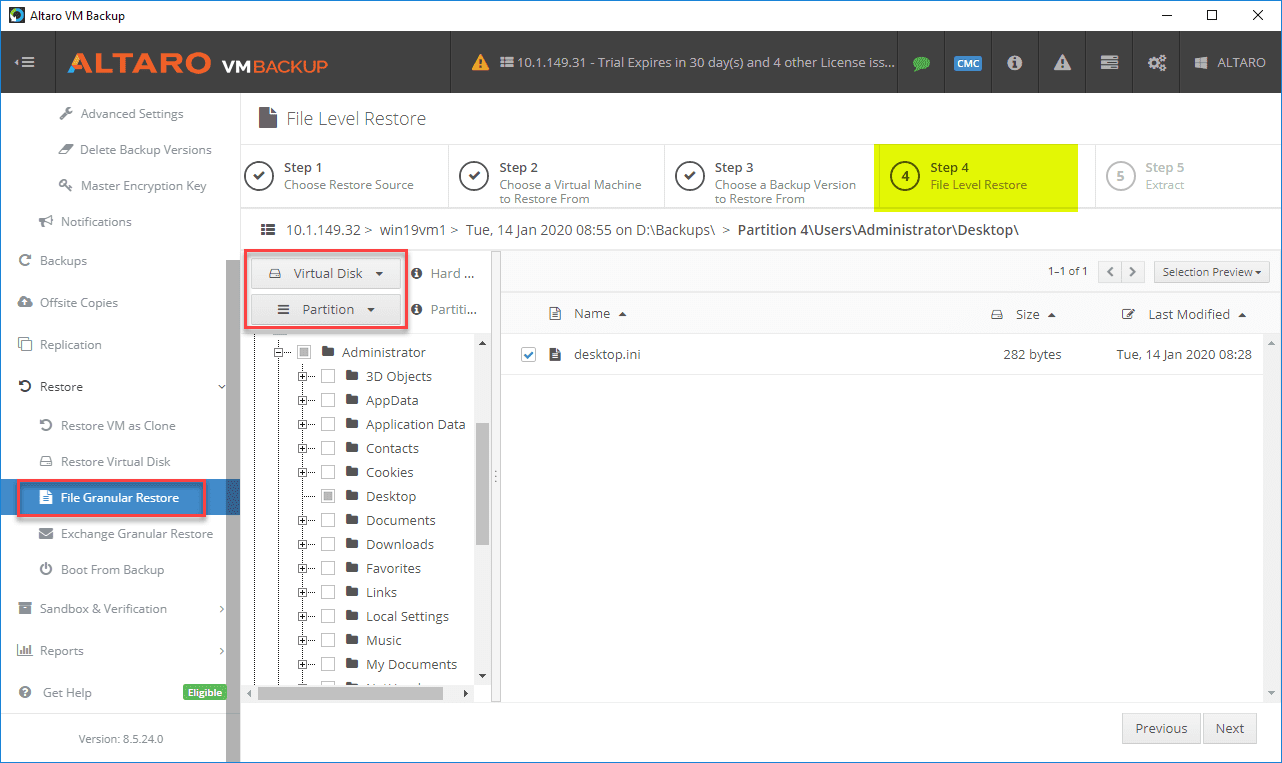Expand the Favorites folder node
The height and width of the screenshot is (763, 1282).
[x=303, y=568]
